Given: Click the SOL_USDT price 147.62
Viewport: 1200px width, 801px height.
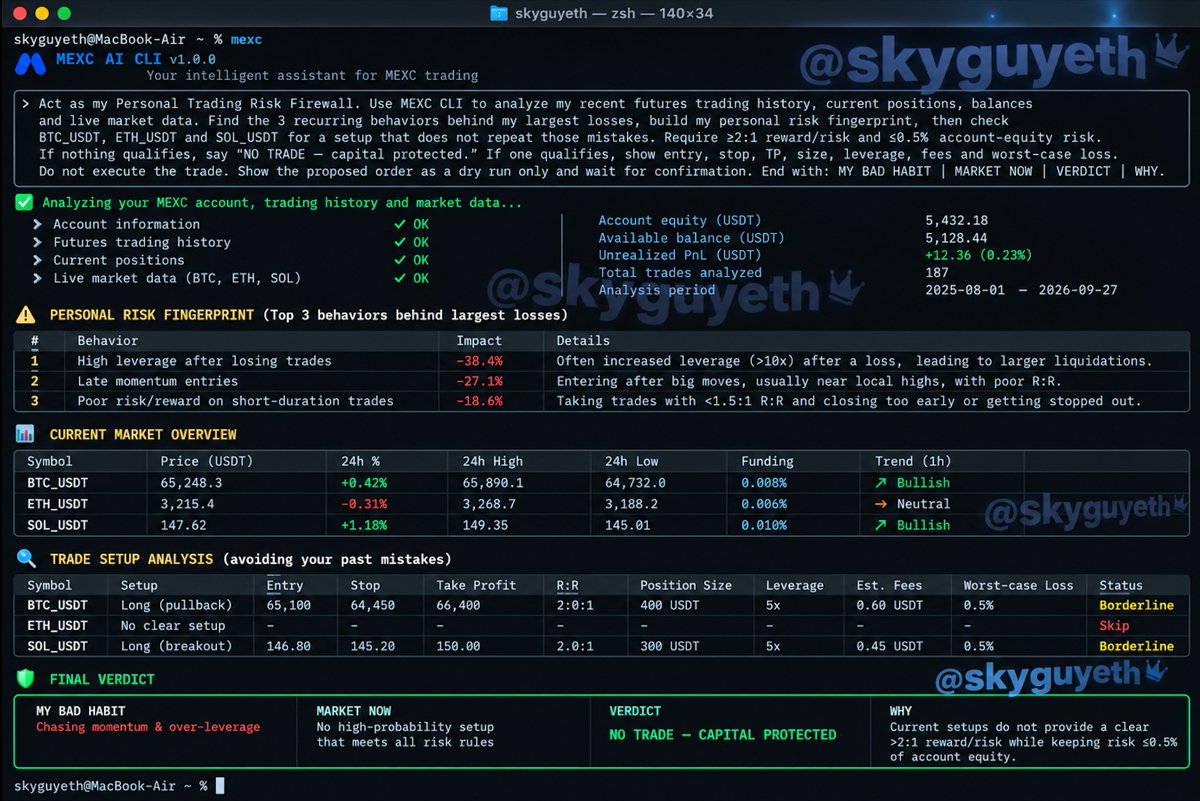Looking at the screenshot, I should [x=183, y=525].
